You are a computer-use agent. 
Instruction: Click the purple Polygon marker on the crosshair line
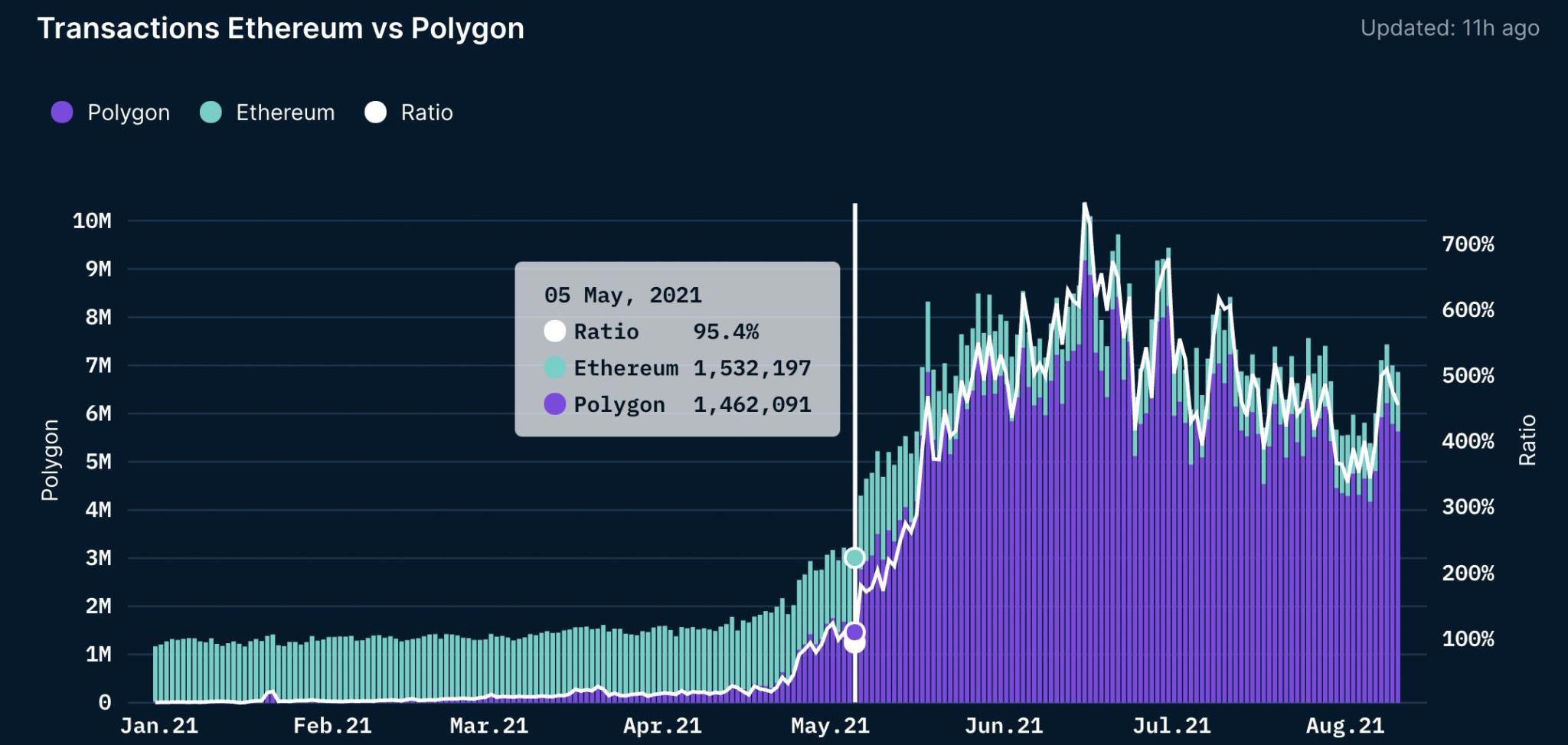(x=854, y=632)
